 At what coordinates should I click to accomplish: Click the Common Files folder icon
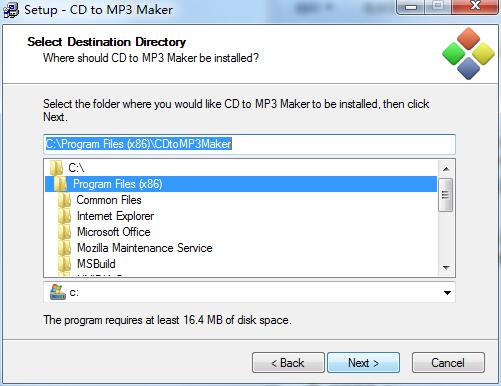(x=64, y=200)
